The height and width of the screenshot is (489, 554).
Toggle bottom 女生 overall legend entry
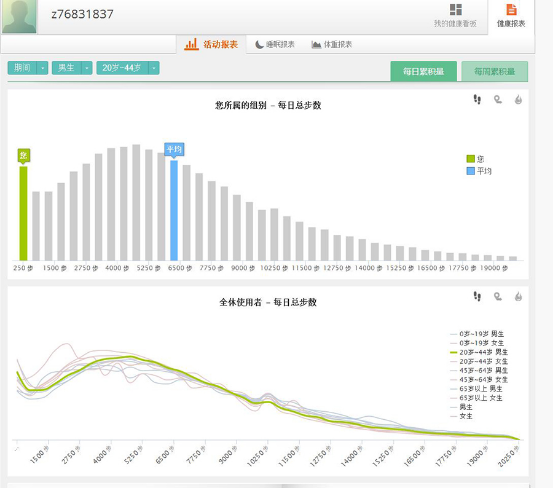tap(461, 416)
